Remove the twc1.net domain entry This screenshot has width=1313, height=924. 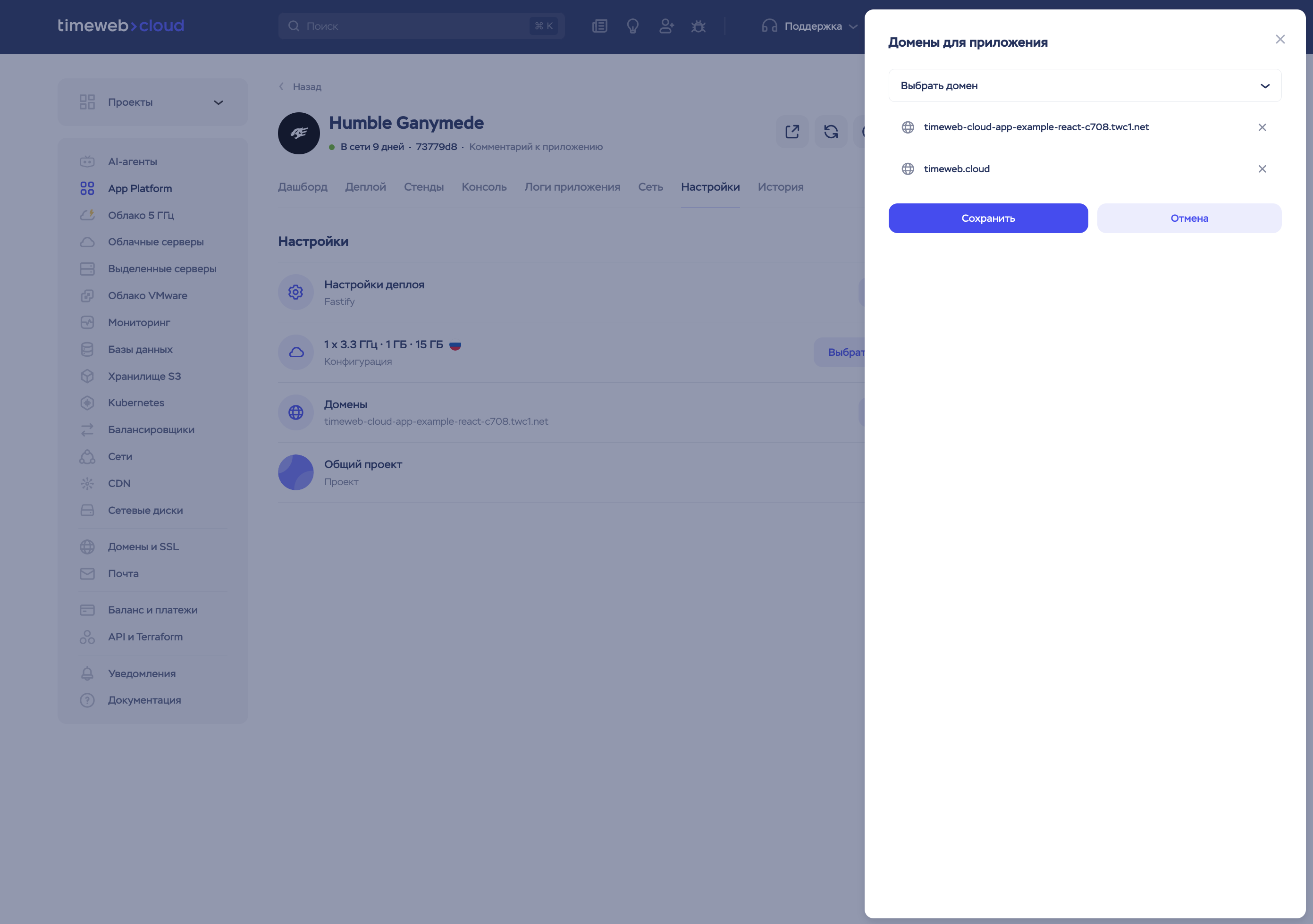(x=1262, y=127)
